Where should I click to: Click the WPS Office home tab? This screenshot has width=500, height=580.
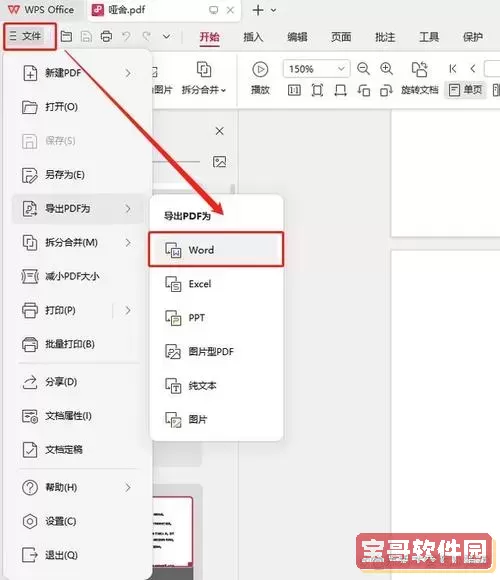[x=41, y=10]
